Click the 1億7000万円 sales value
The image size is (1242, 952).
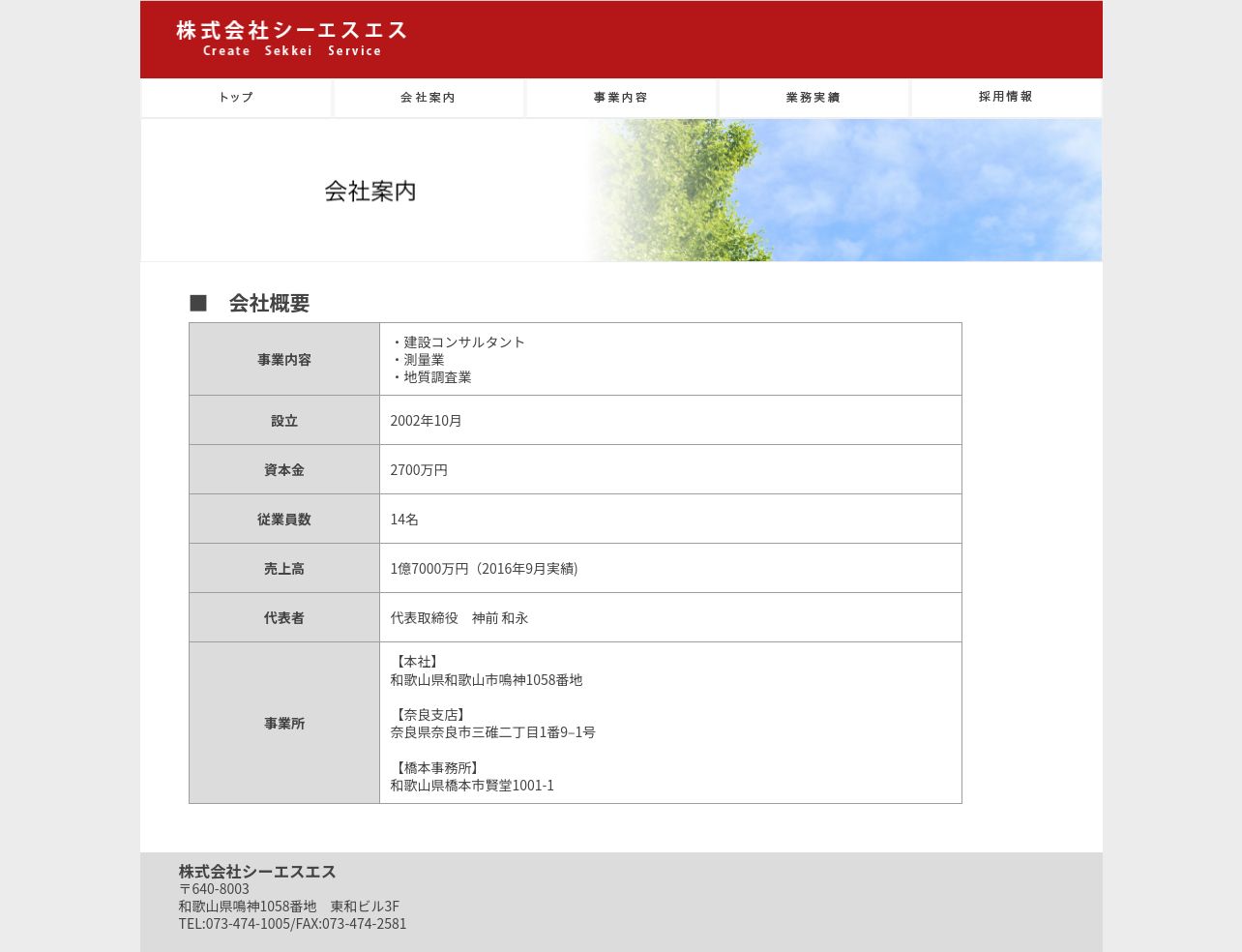coord(485,568)
